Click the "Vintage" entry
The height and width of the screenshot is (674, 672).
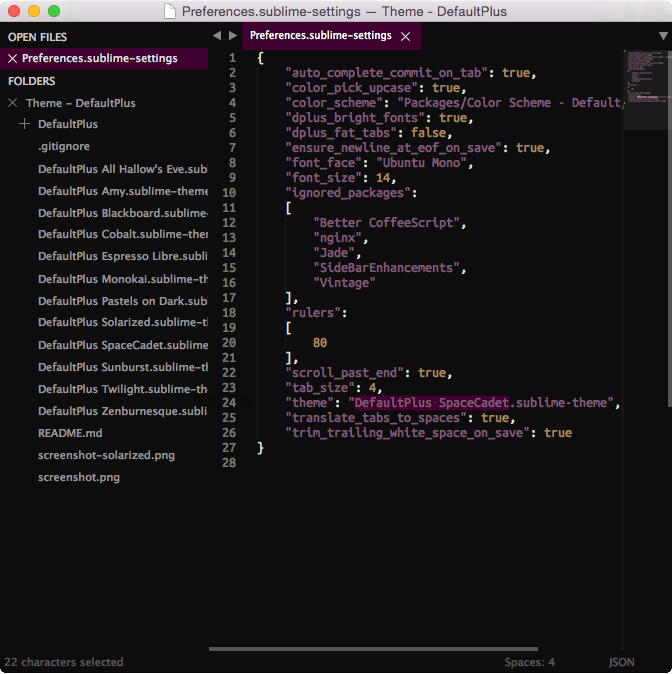click(344, 283)
